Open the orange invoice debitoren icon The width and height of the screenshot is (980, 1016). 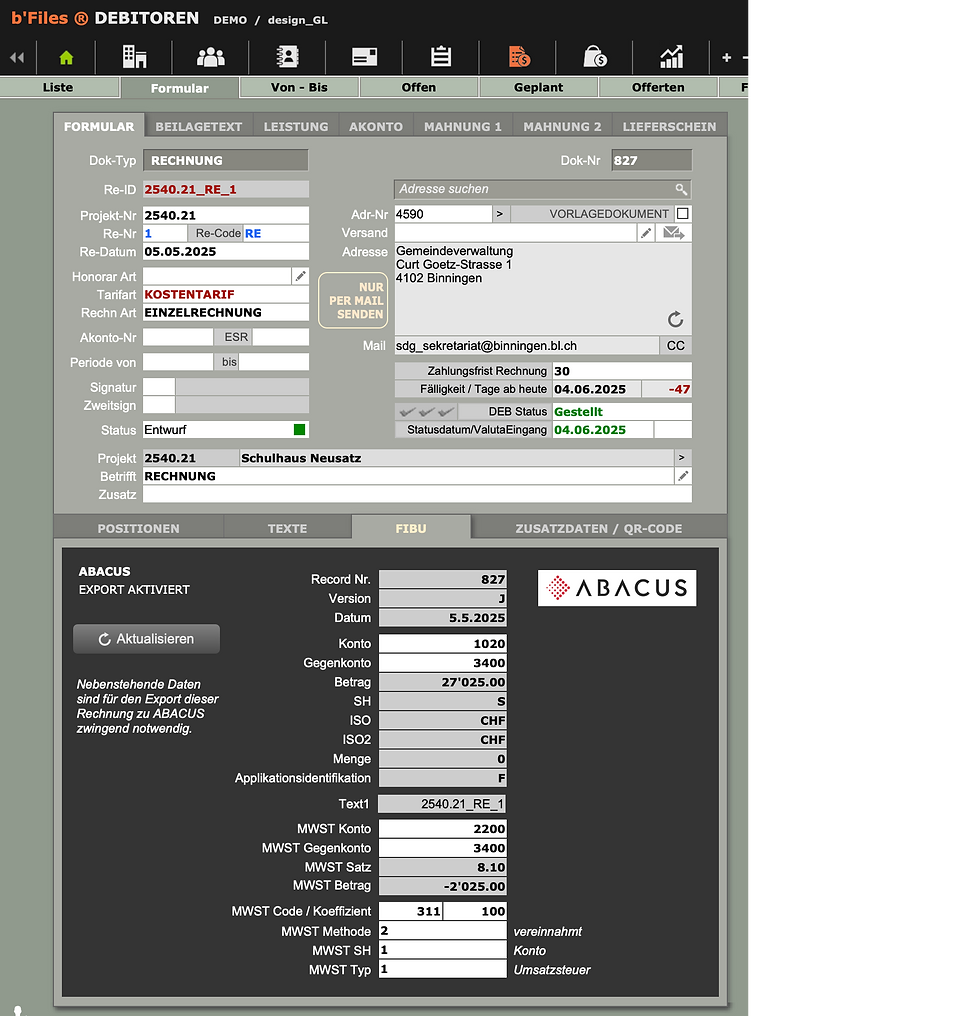point(519,57)
